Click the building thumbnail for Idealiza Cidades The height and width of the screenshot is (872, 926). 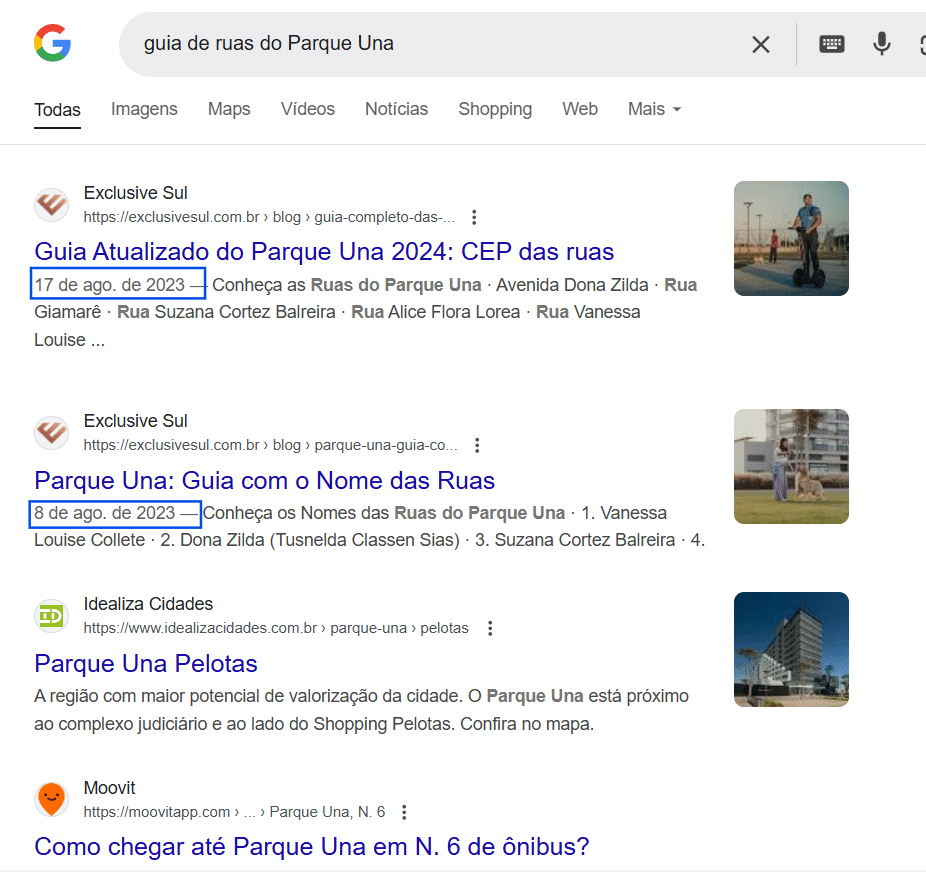coord(791,650)
